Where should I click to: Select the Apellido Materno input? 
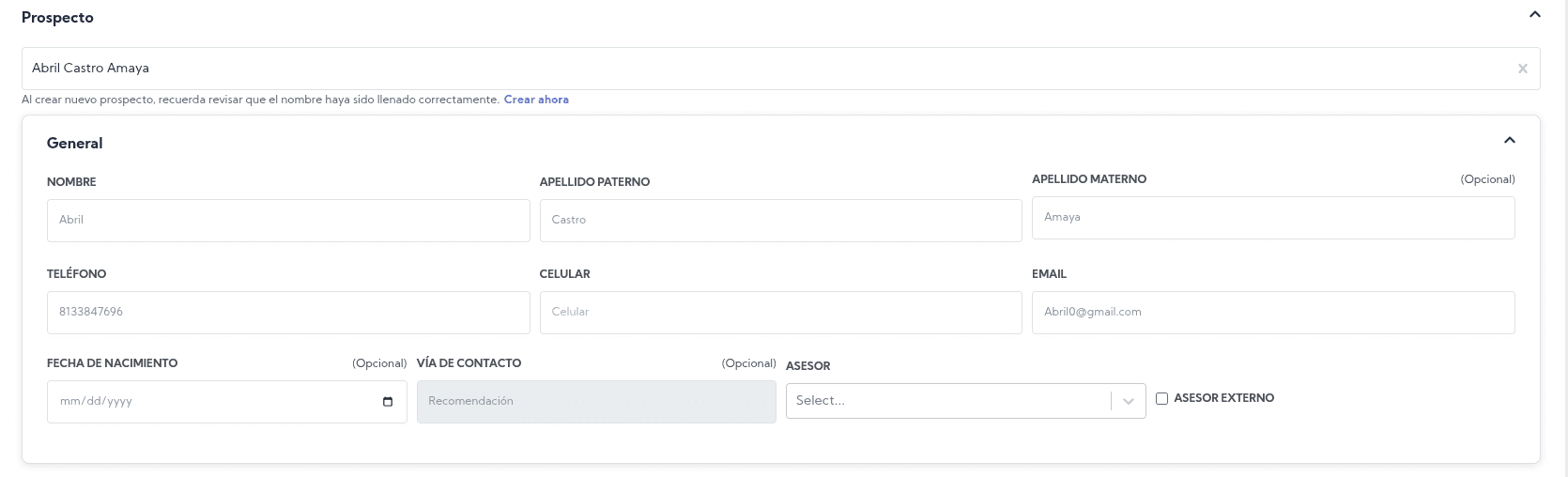point(1272,217)
